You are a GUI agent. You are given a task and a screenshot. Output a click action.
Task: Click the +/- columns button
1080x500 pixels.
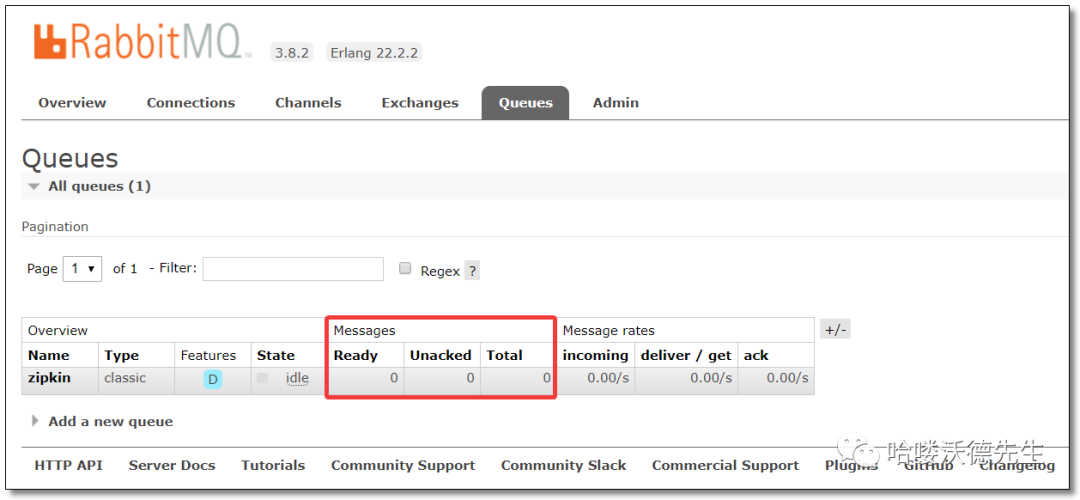click(835, 329)
